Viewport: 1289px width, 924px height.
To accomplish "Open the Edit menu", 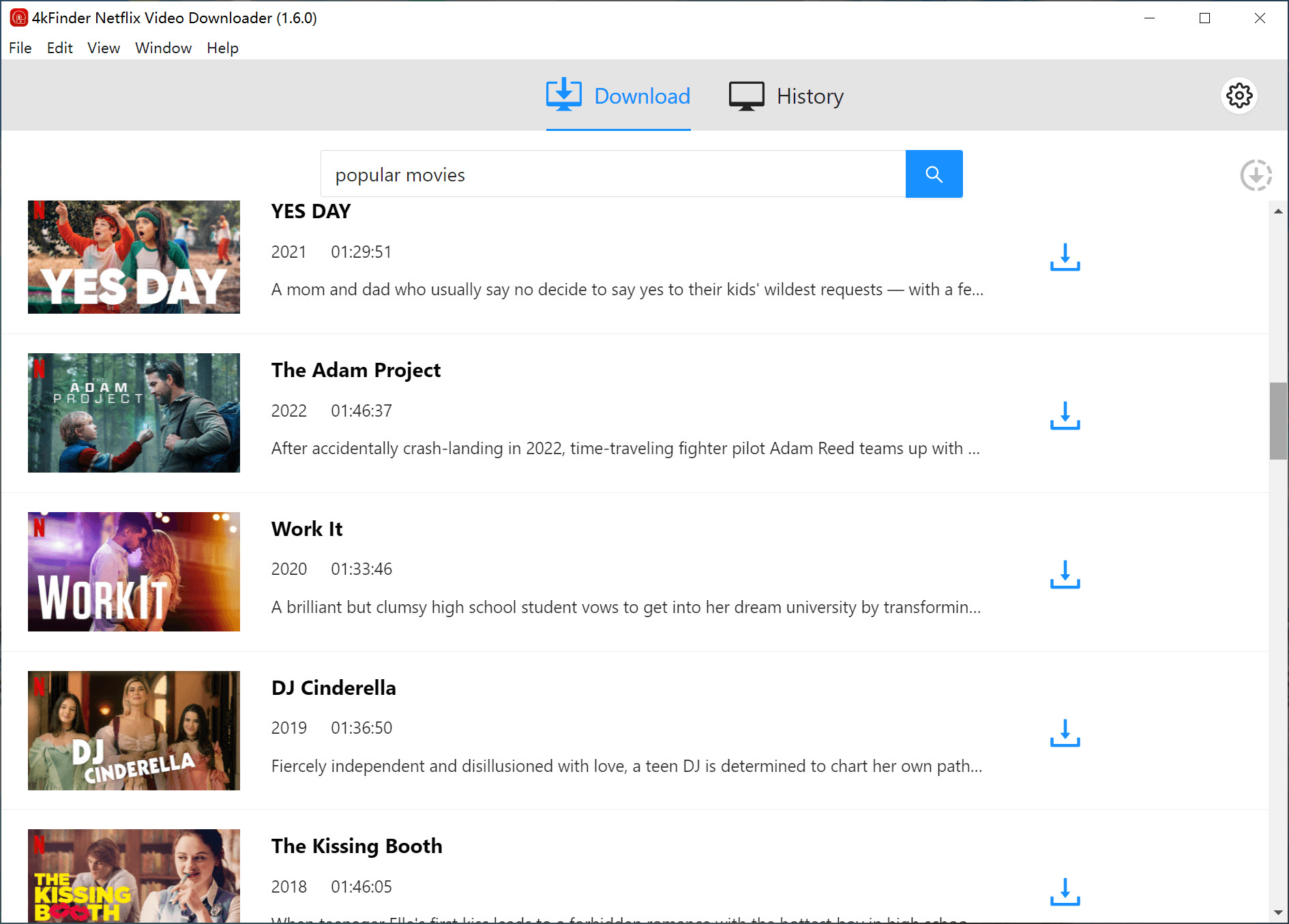I will [60, 48].
